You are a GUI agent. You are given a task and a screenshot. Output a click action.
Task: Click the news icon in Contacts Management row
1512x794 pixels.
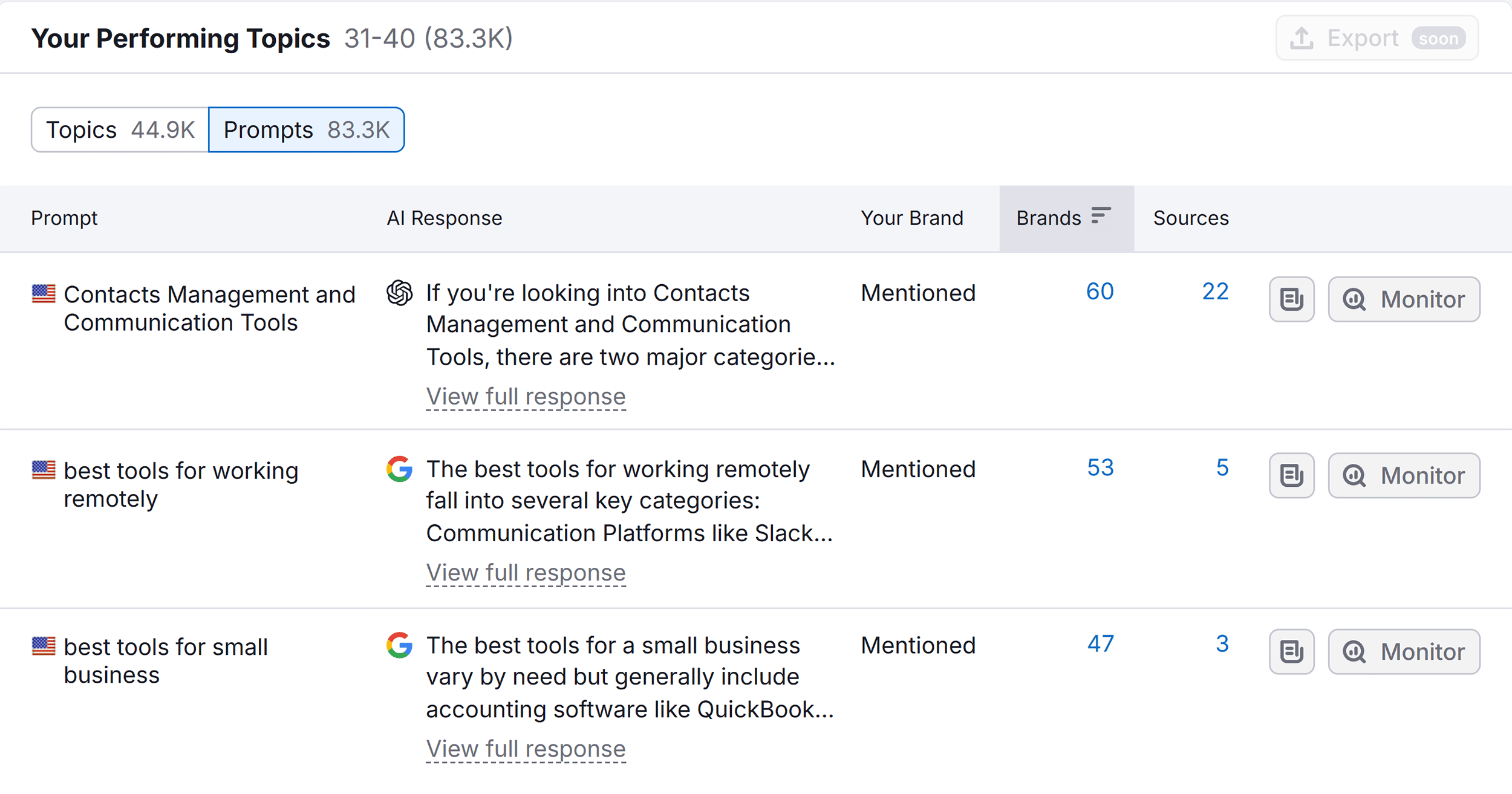tap(1291, 299)
